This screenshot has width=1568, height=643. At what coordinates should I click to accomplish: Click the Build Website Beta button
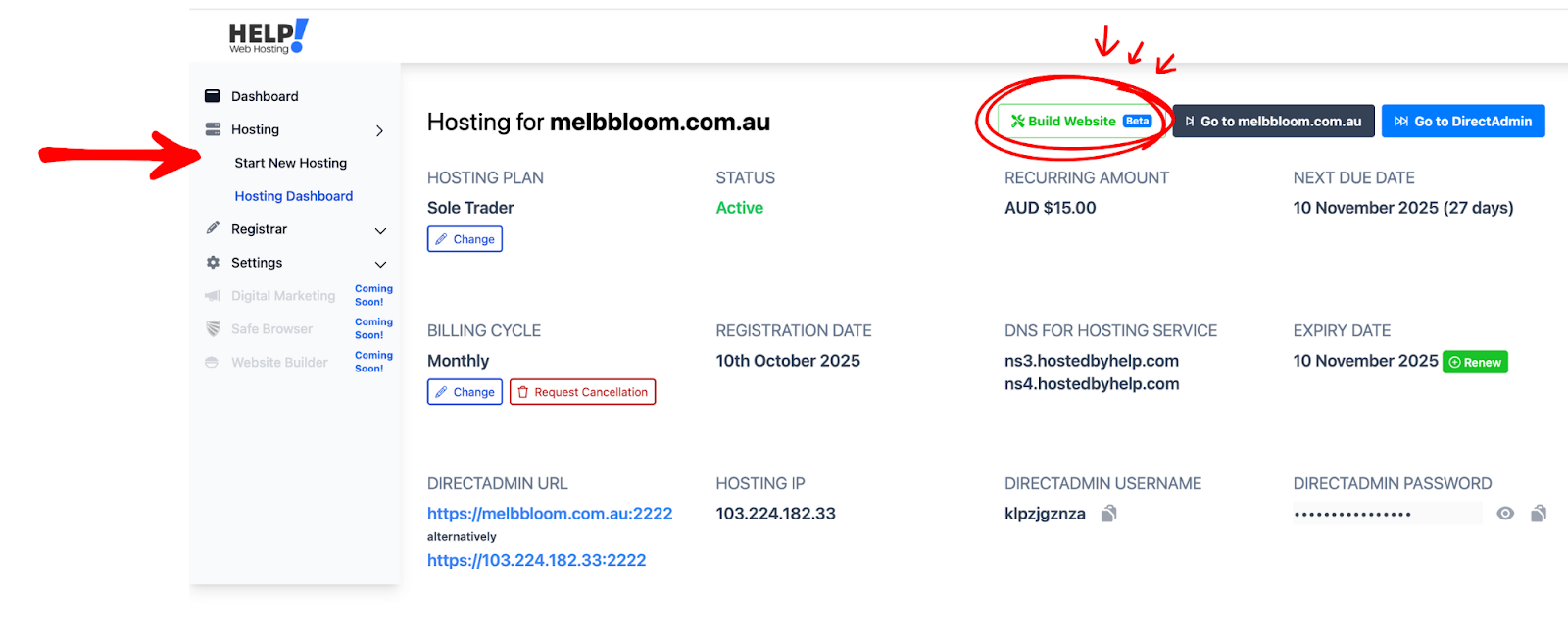tap(1080, 122)
